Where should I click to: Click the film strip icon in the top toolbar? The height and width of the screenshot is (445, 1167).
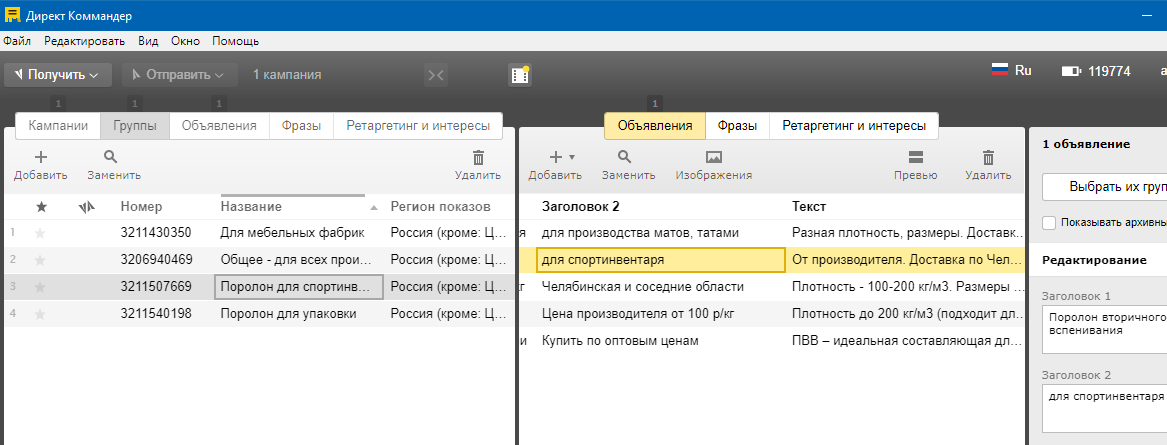519,74
